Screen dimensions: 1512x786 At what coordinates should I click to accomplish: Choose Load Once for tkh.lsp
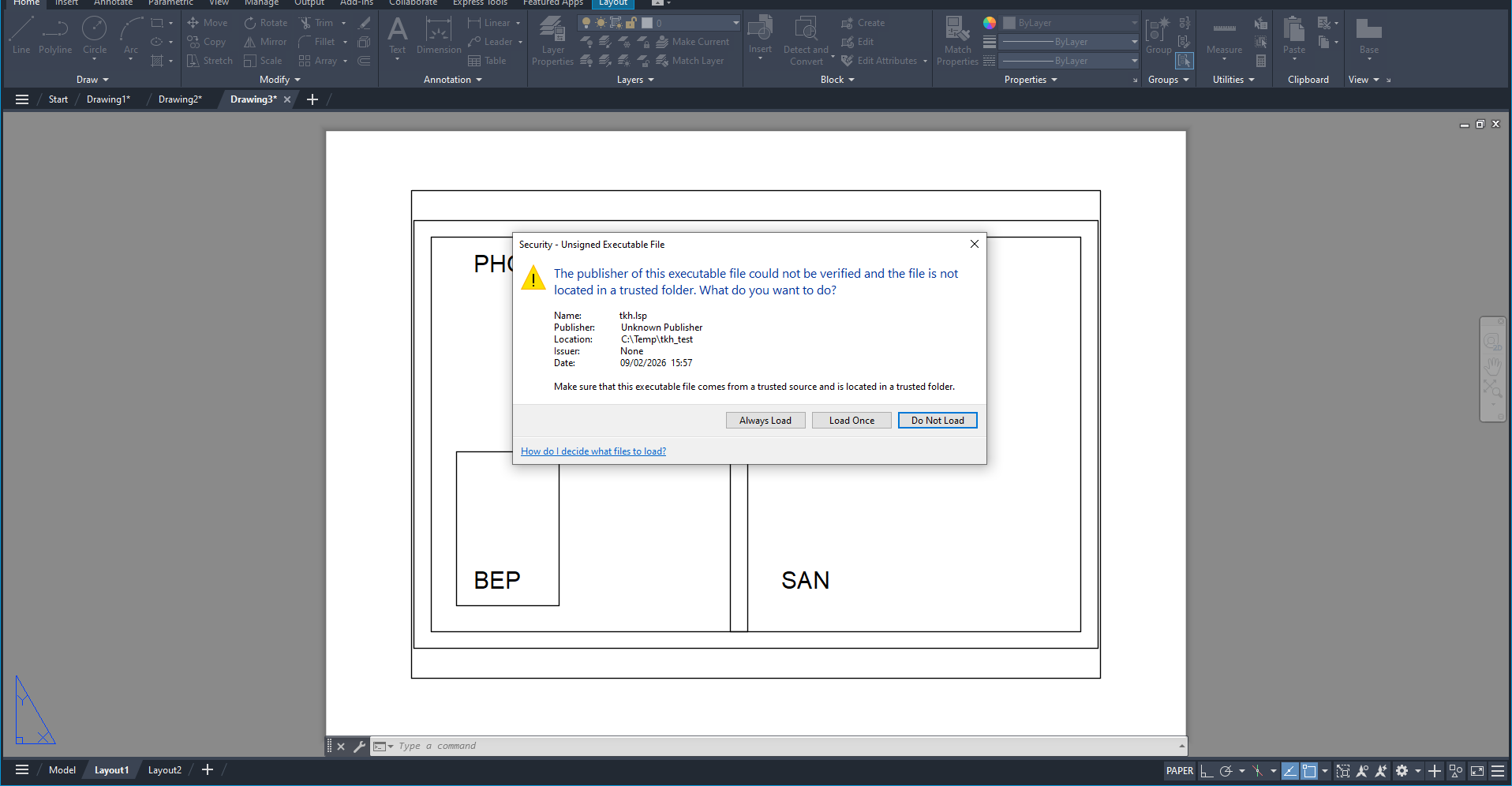click(x=851, y=421)
